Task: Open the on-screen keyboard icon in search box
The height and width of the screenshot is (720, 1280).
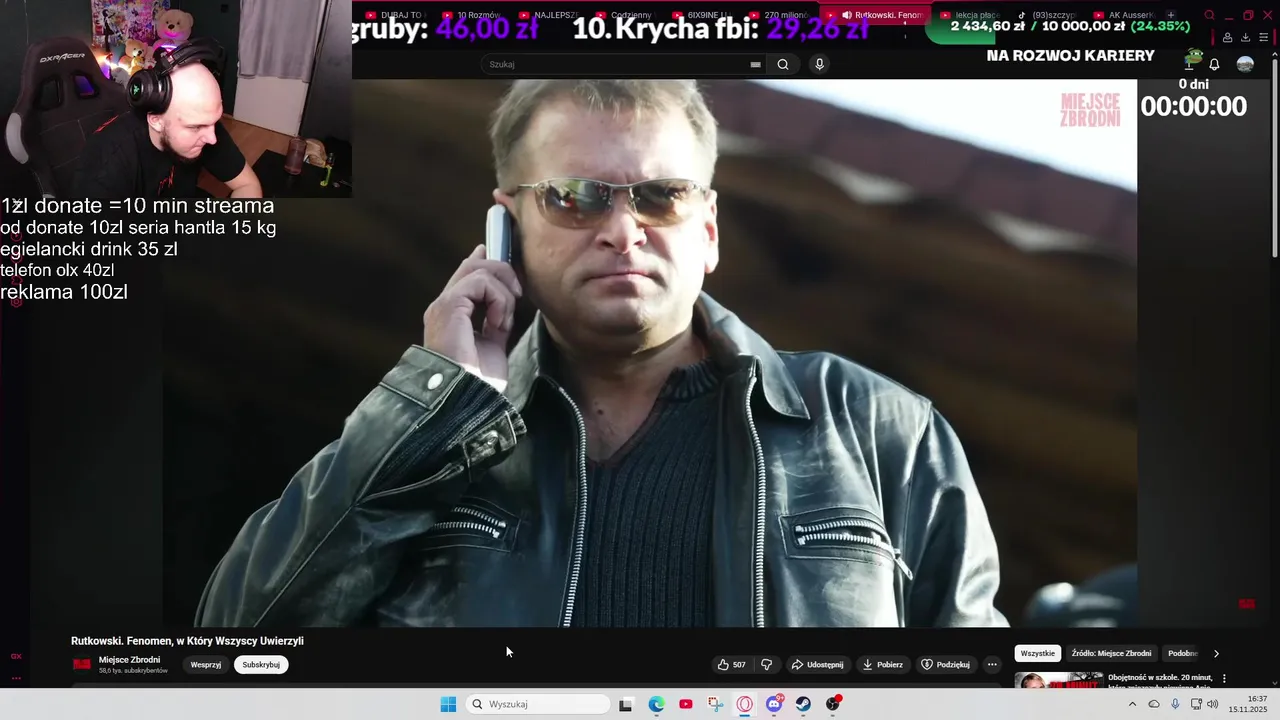Action: click(x=755, y=64)
